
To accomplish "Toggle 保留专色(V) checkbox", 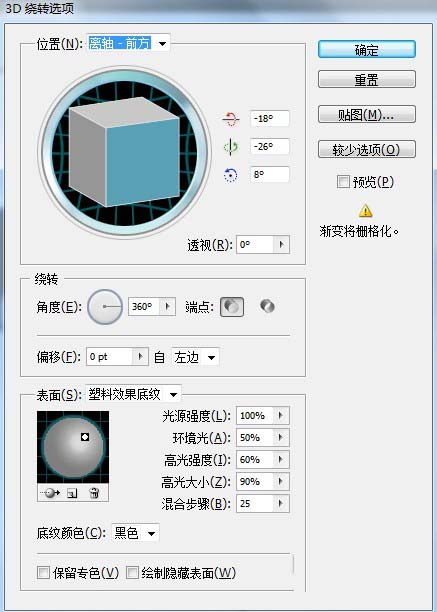I will (43, 573).
